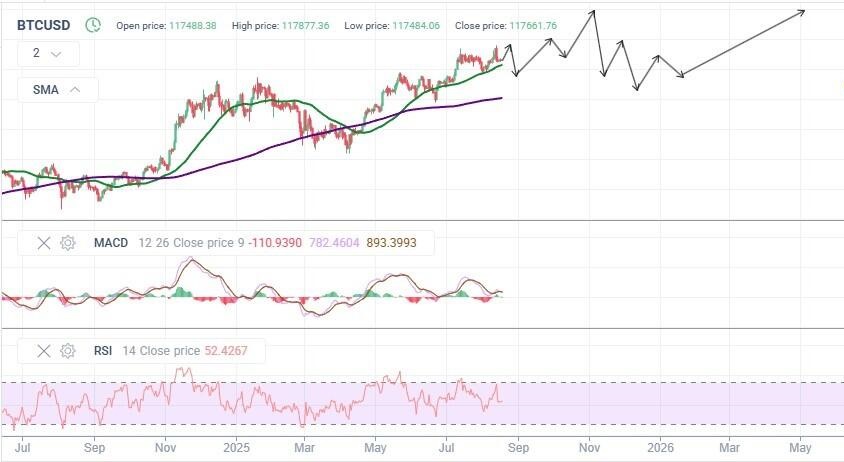Click the MACD histogram value -110.9390
This screenshot has width=844, height=462.
[x=275, y=243]
